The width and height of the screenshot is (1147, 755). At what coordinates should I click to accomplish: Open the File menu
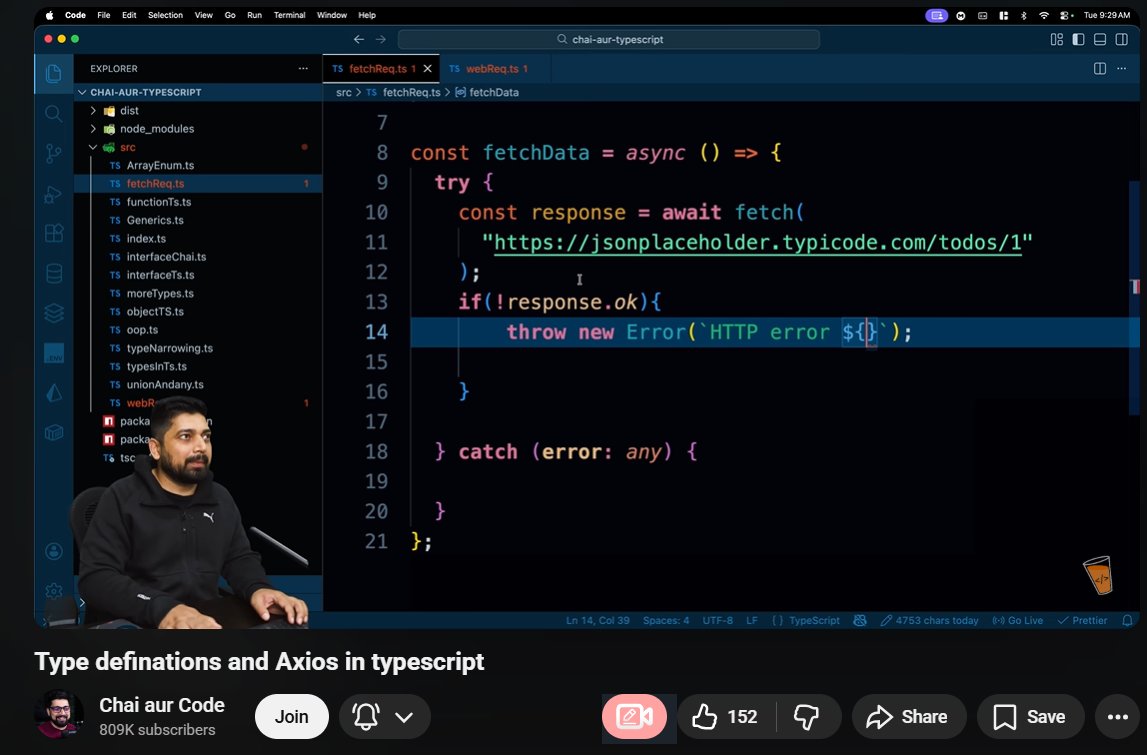pos(104,15)
